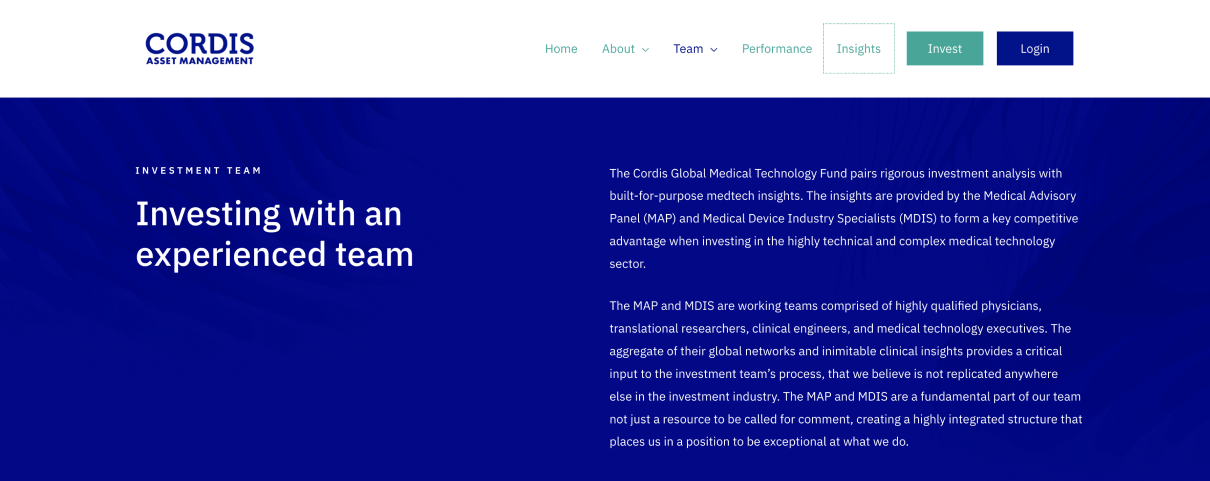
Task: Open the About menu item
Action: (x=618, y=49)
